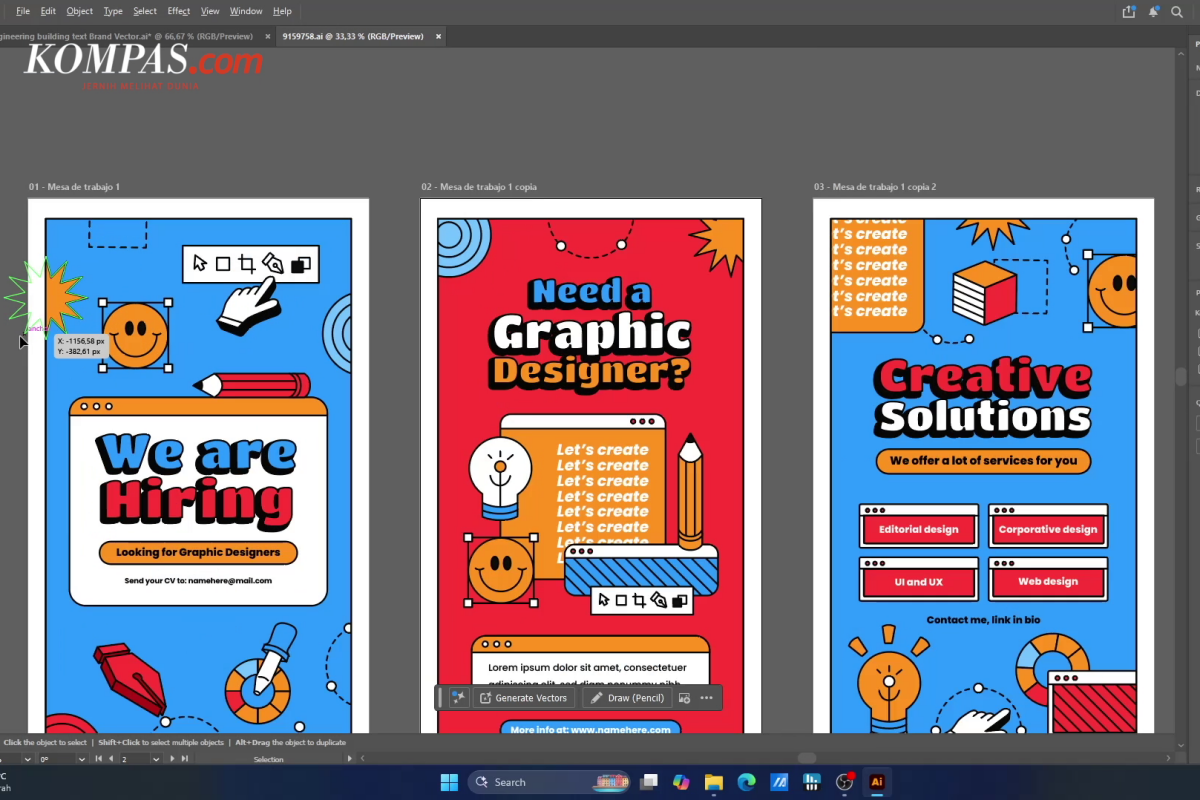1200x800 pixels.
Task: Open the Share document icon
Action: coord(1129,11)
